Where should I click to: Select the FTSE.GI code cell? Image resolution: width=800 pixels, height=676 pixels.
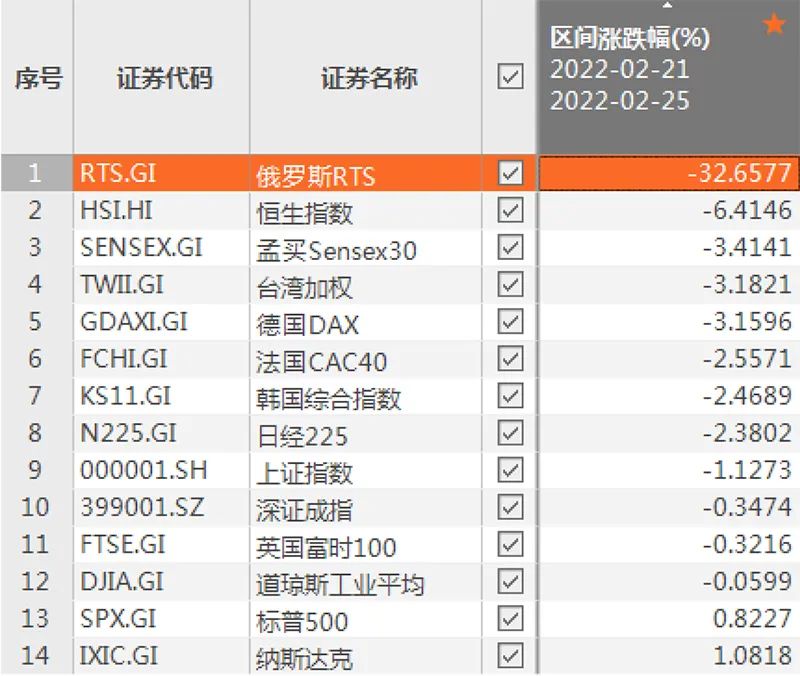tap(162, 544)
